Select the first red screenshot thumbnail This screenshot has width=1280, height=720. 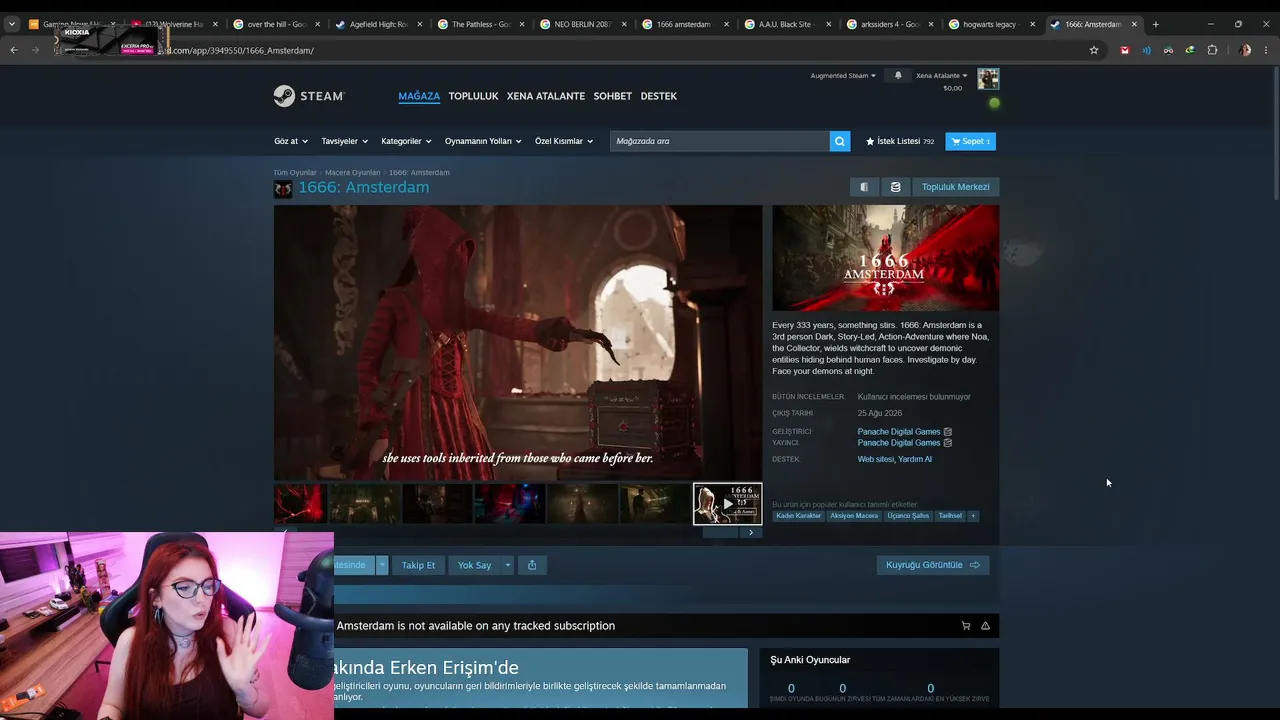[x=300, y=504]
